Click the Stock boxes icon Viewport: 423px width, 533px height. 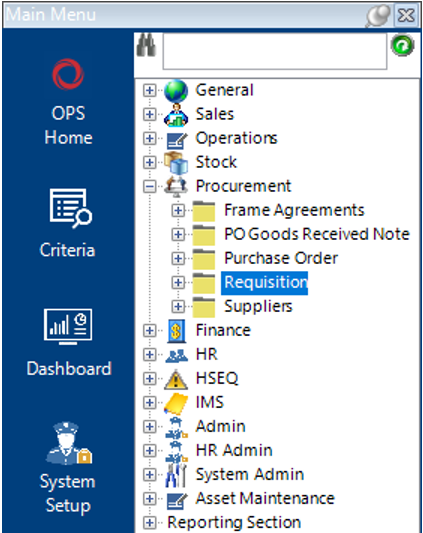click(x=176, y=162)
